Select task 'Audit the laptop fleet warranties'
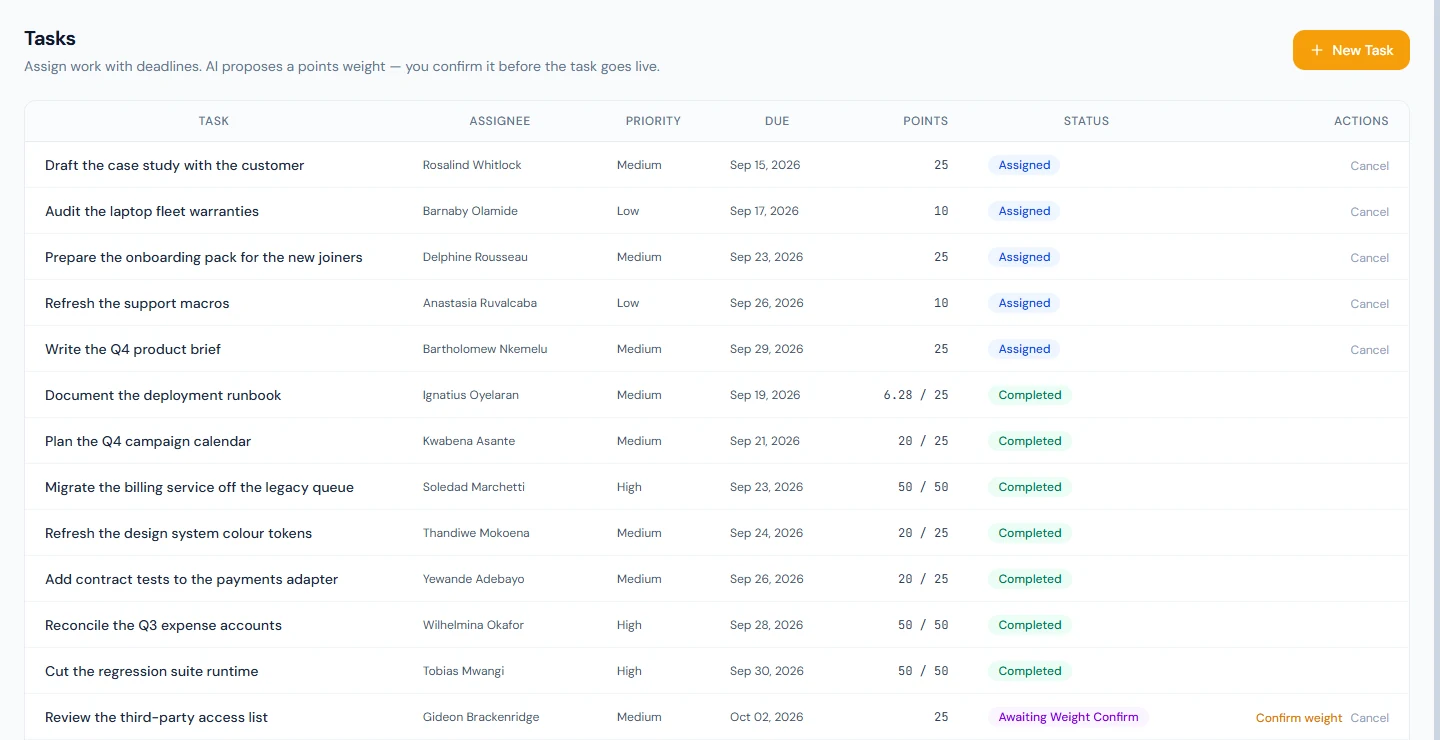Image resolution: width=1440 pixels, height=740 pixels. coord(152,211)
